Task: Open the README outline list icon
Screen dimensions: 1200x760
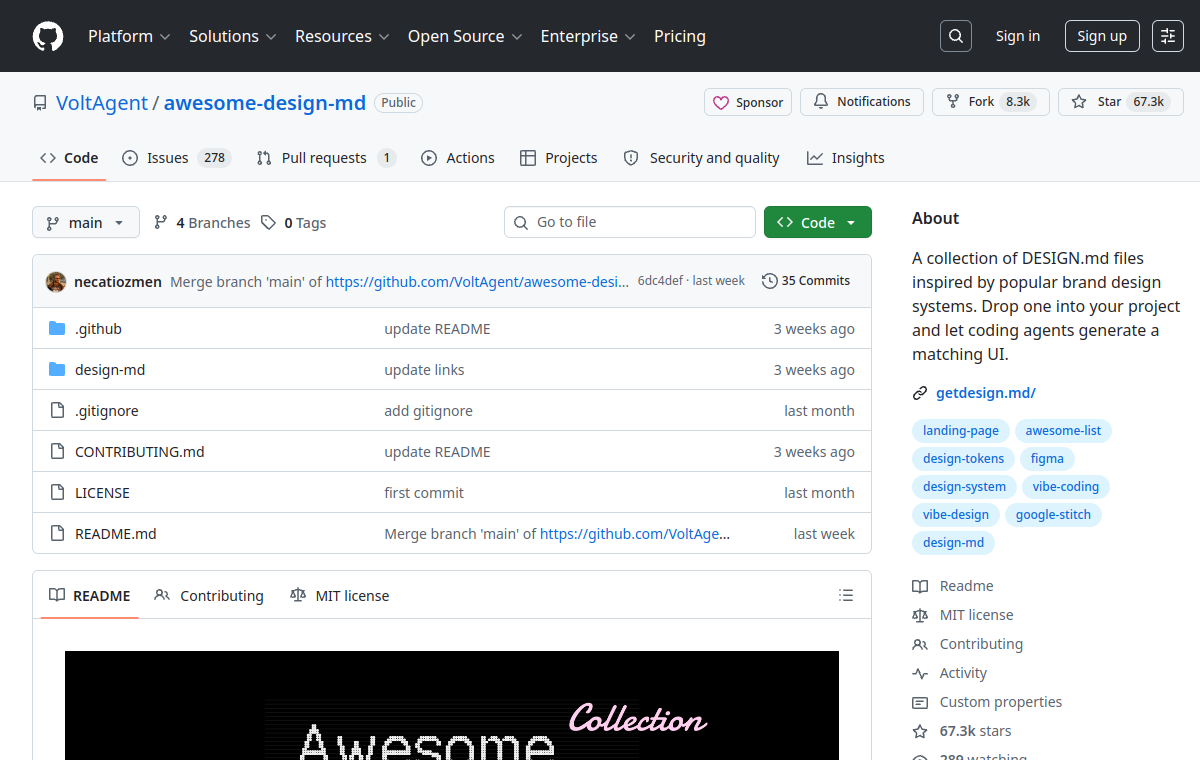Action: 846,596
